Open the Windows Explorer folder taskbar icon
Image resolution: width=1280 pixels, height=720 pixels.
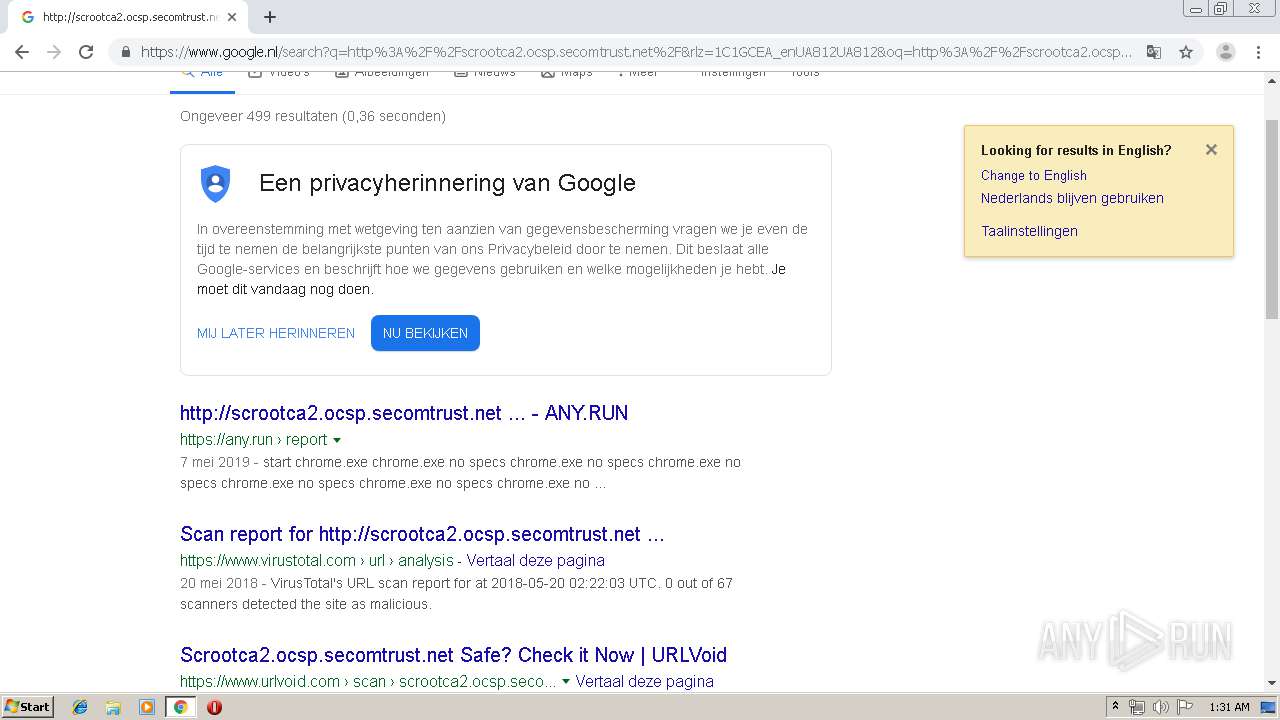pyautogui.click(x=113, y=707)
